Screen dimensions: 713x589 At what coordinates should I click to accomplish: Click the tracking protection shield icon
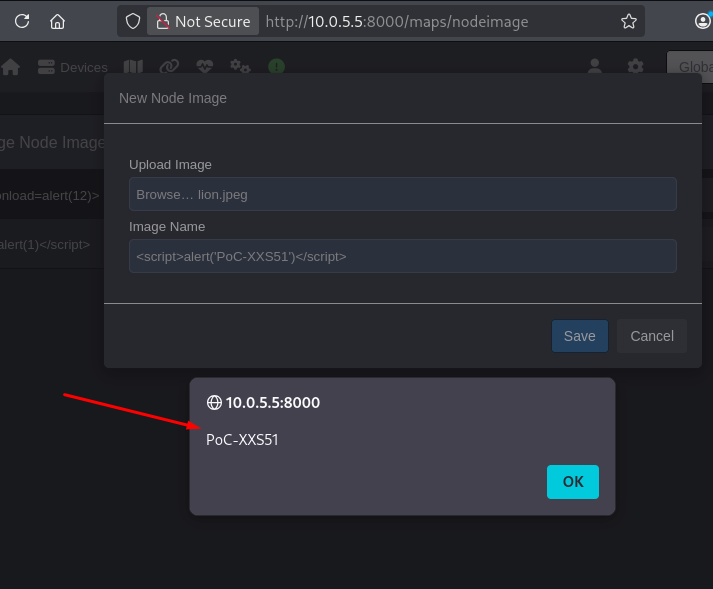point(133,21)
